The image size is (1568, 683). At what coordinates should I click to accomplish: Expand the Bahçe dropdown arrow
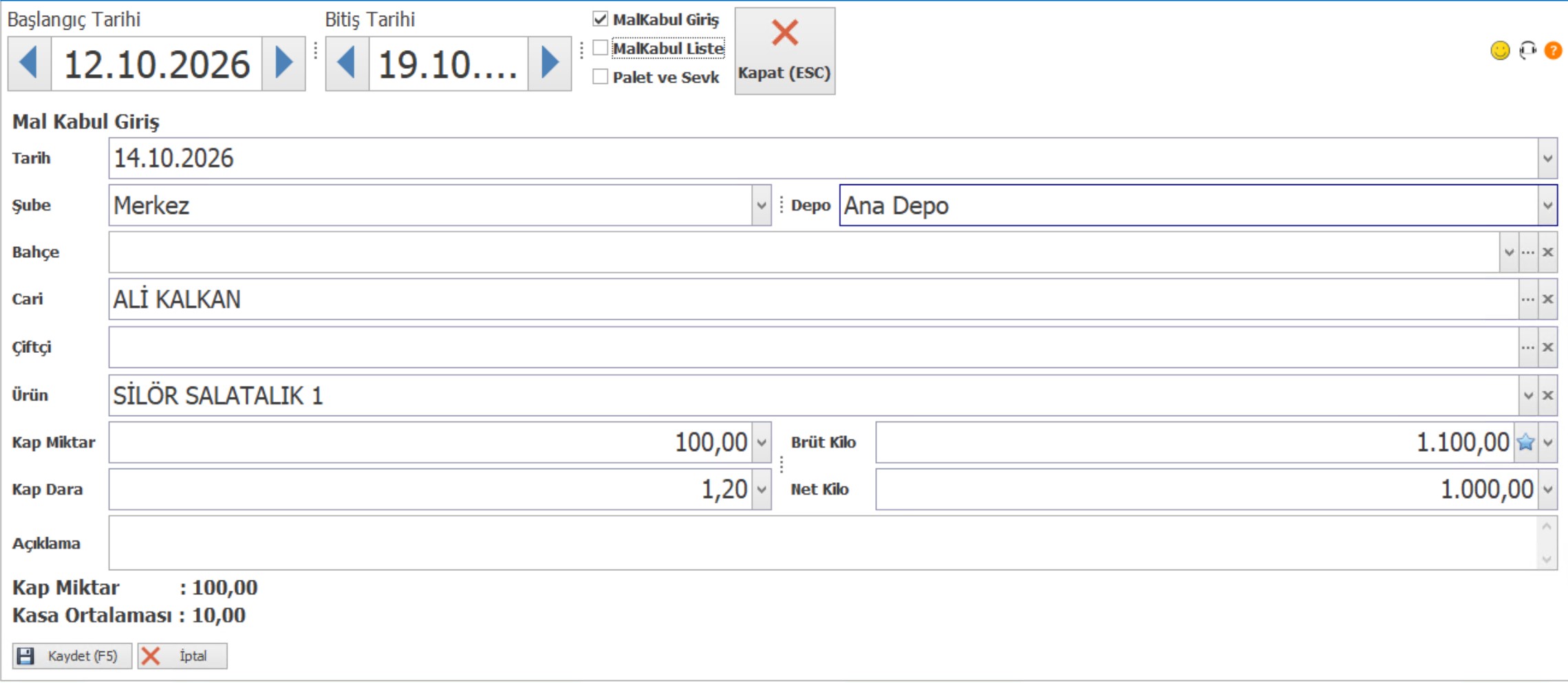(x=1509, y=252)
